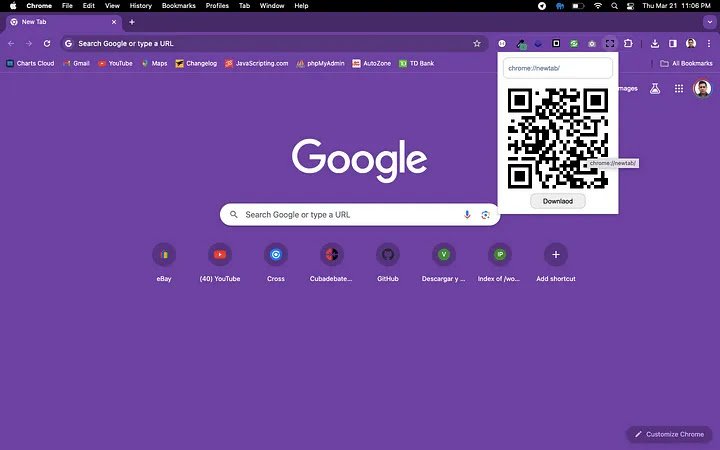Open the Edit menu
This screenshot has width=720, height=450.
point(89,6)
